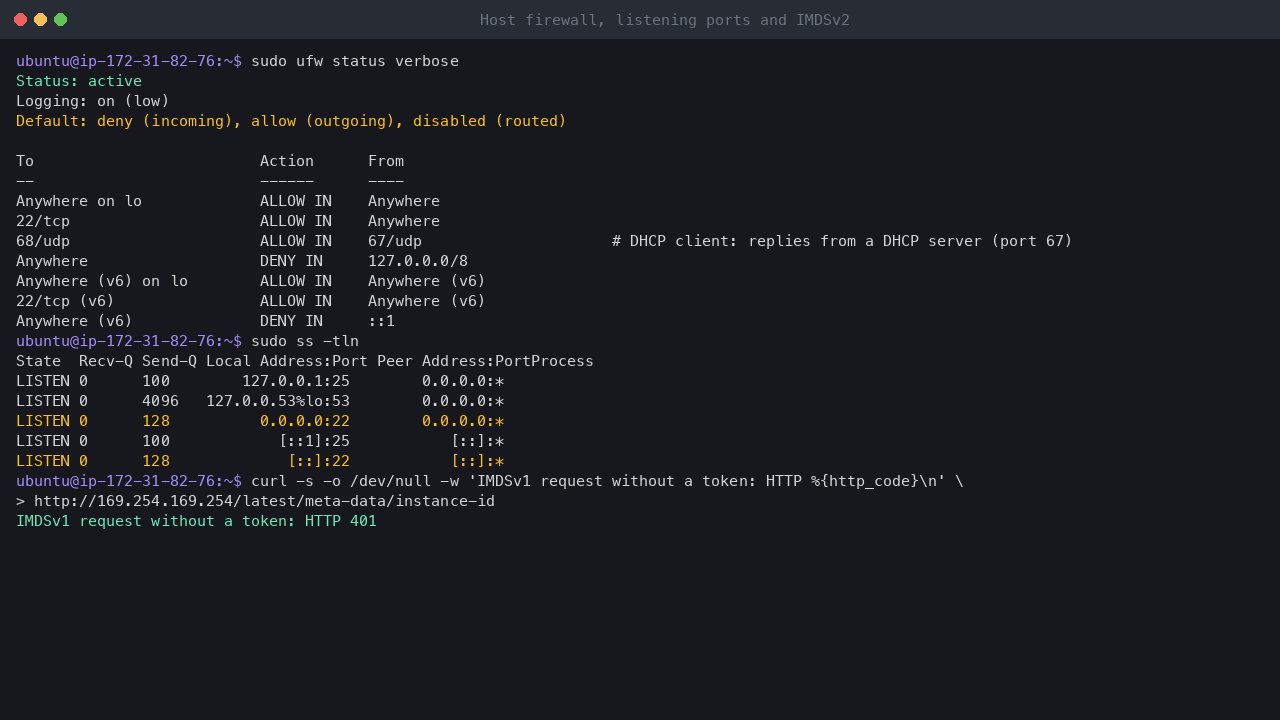Select the 'Status: active' output line

pos(79,81)
